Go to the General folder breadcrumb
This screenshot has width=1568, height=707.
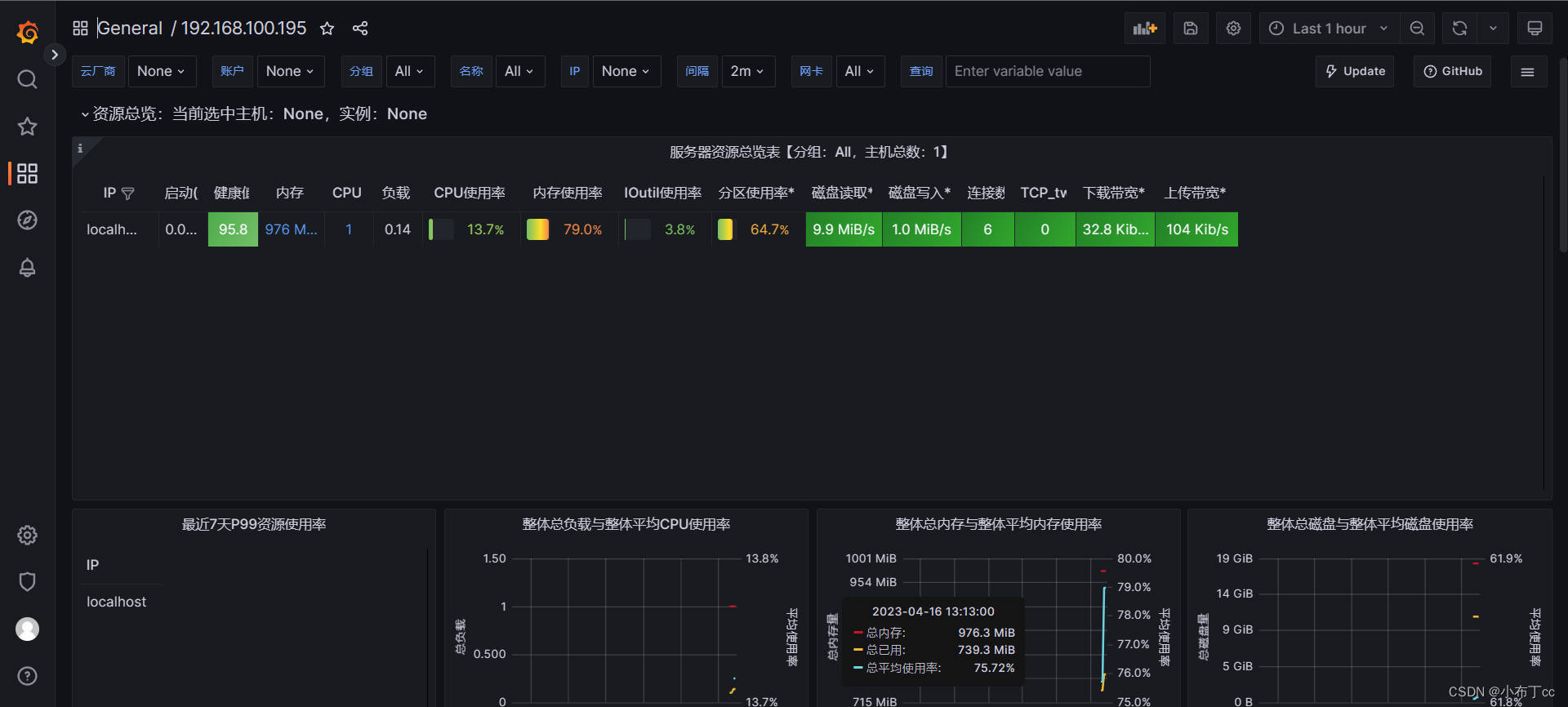[130, 29]
